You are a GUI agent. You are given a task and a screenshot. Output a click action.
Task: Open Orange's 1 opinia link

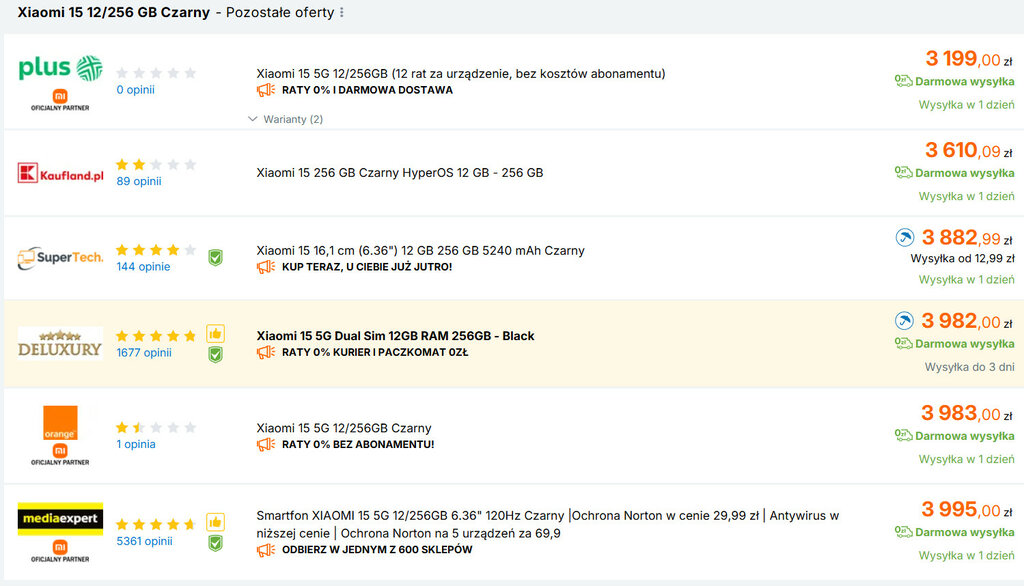point(136,444)
